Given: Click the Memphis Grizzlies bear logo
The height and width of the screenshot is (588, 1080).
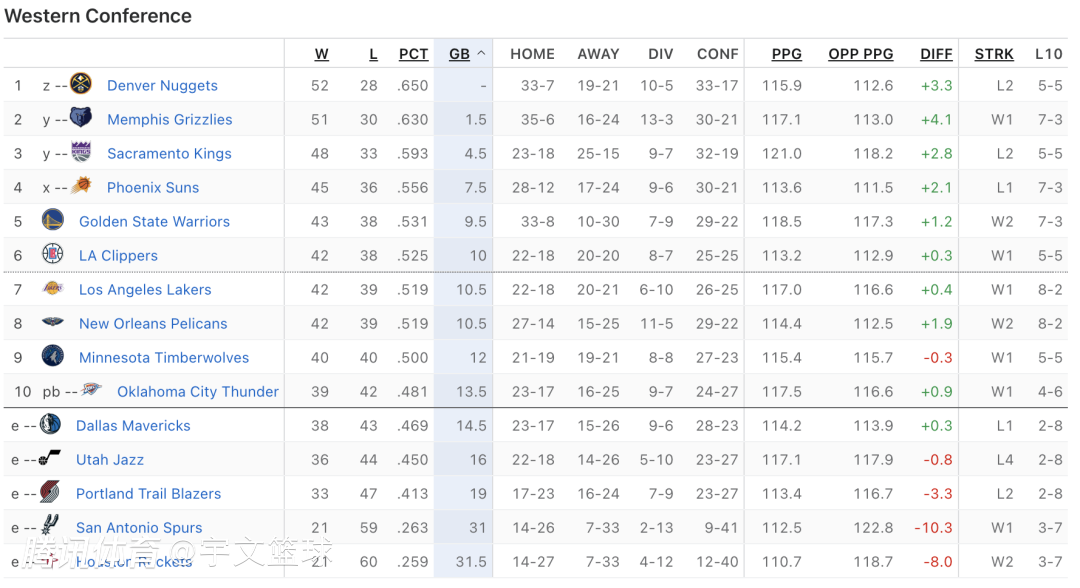Looking at the screenshot, I should coord(81,118).
